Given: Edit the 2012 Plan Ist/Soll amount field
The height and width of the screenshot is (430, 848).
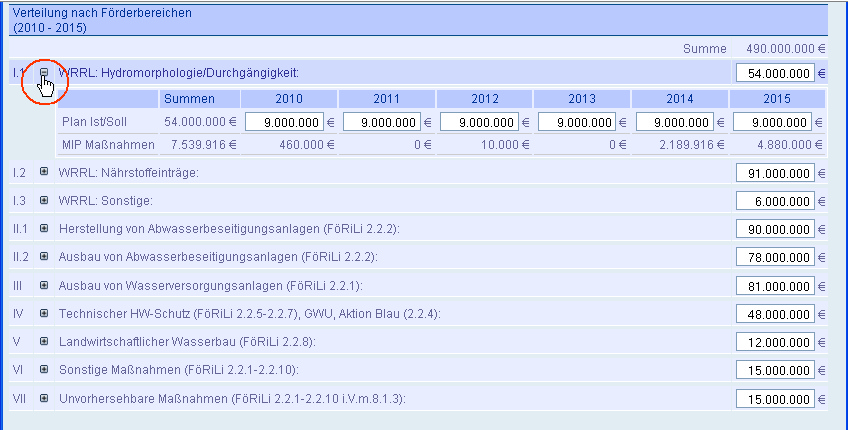Looking at the screenshot, I should (x=479, y=122).
